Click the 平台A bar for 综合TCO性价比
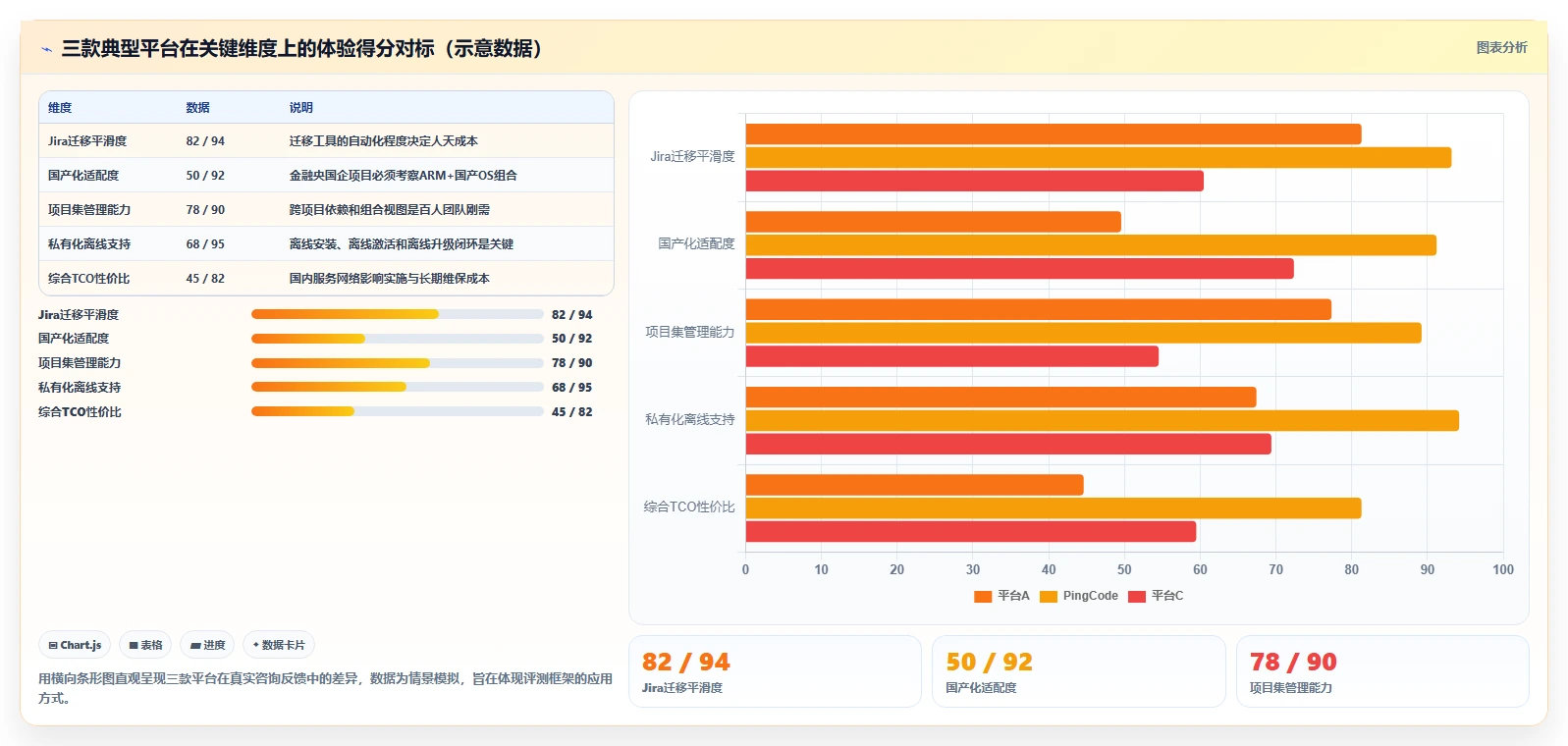1568x746 pixels. pos(915,485)
